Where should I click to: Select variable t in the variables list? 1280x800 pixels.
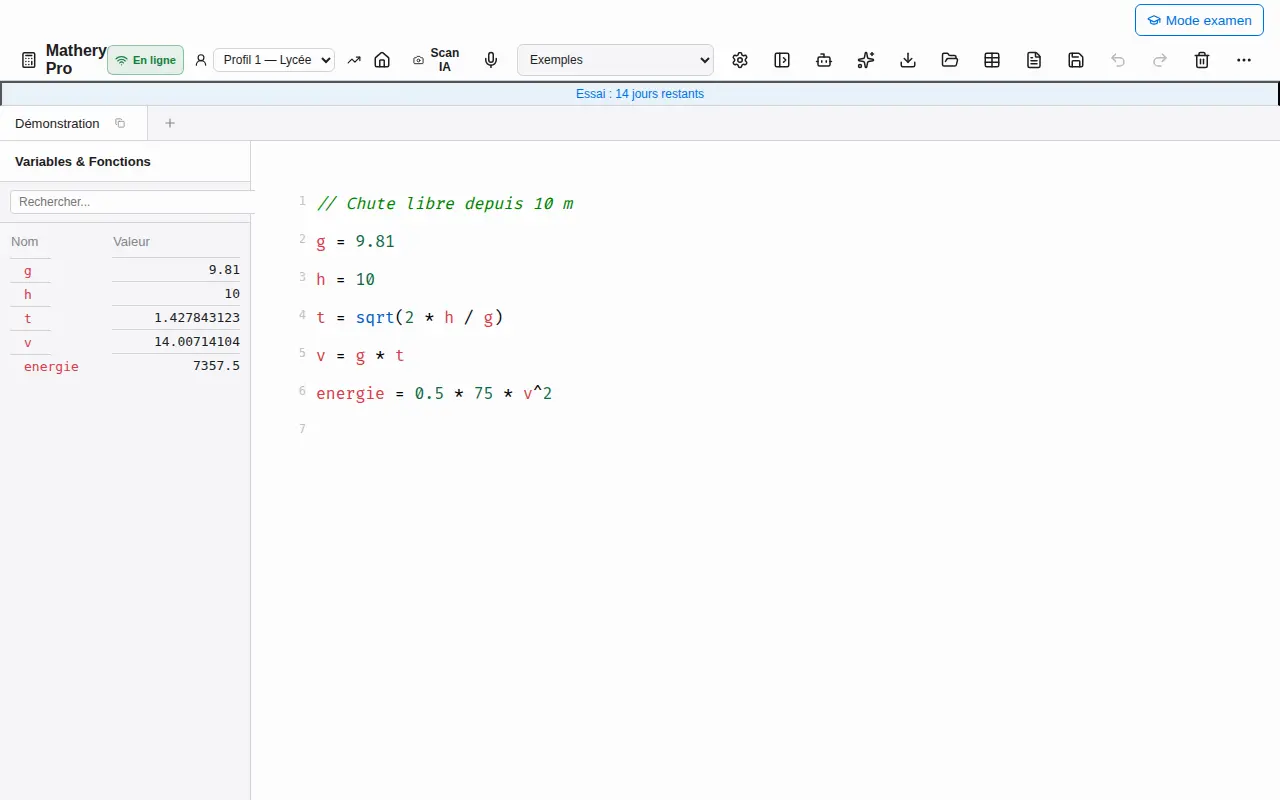pyautogui.click(x=28, y=318)
